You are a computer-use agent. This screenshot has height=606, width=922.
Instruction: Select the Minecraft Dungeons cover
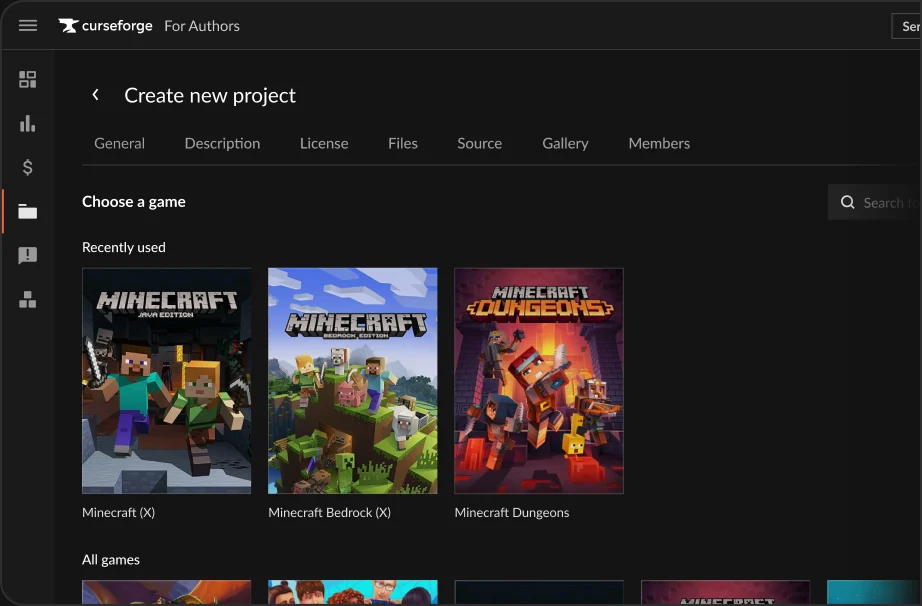[x=539, y=381]
